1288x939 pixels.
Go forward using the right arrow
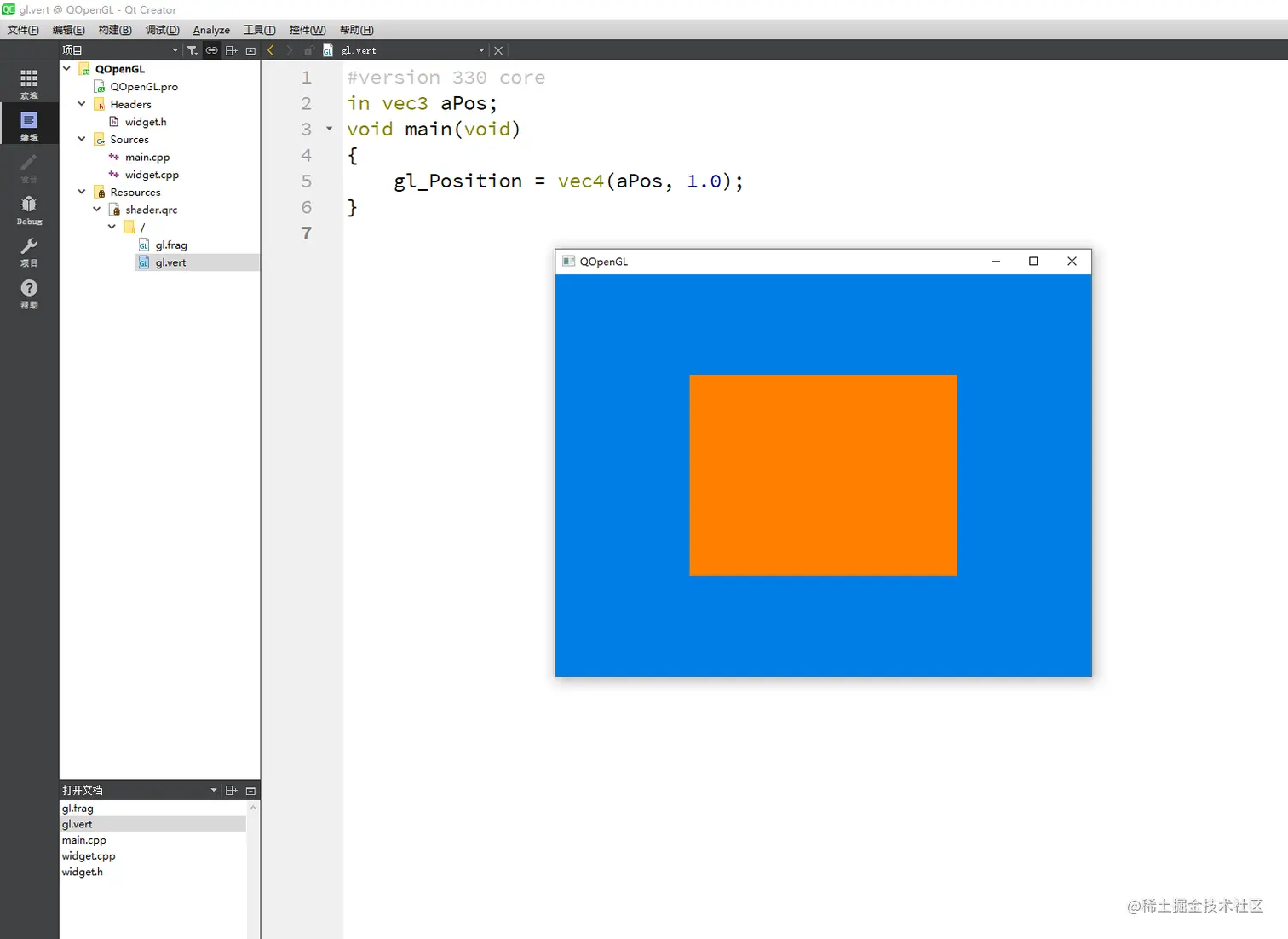pos(290,50)
